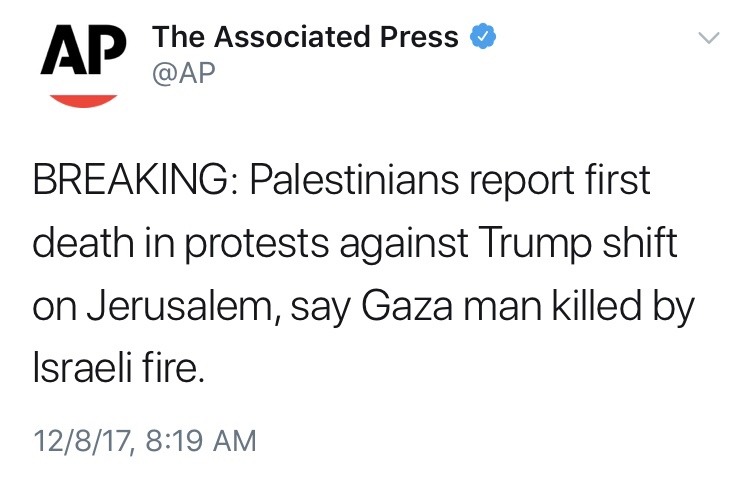Viewport: 750px width, 477px height.
Task: Open the tweet timestamp 12/8/17
Action: [x=85, y=441]
